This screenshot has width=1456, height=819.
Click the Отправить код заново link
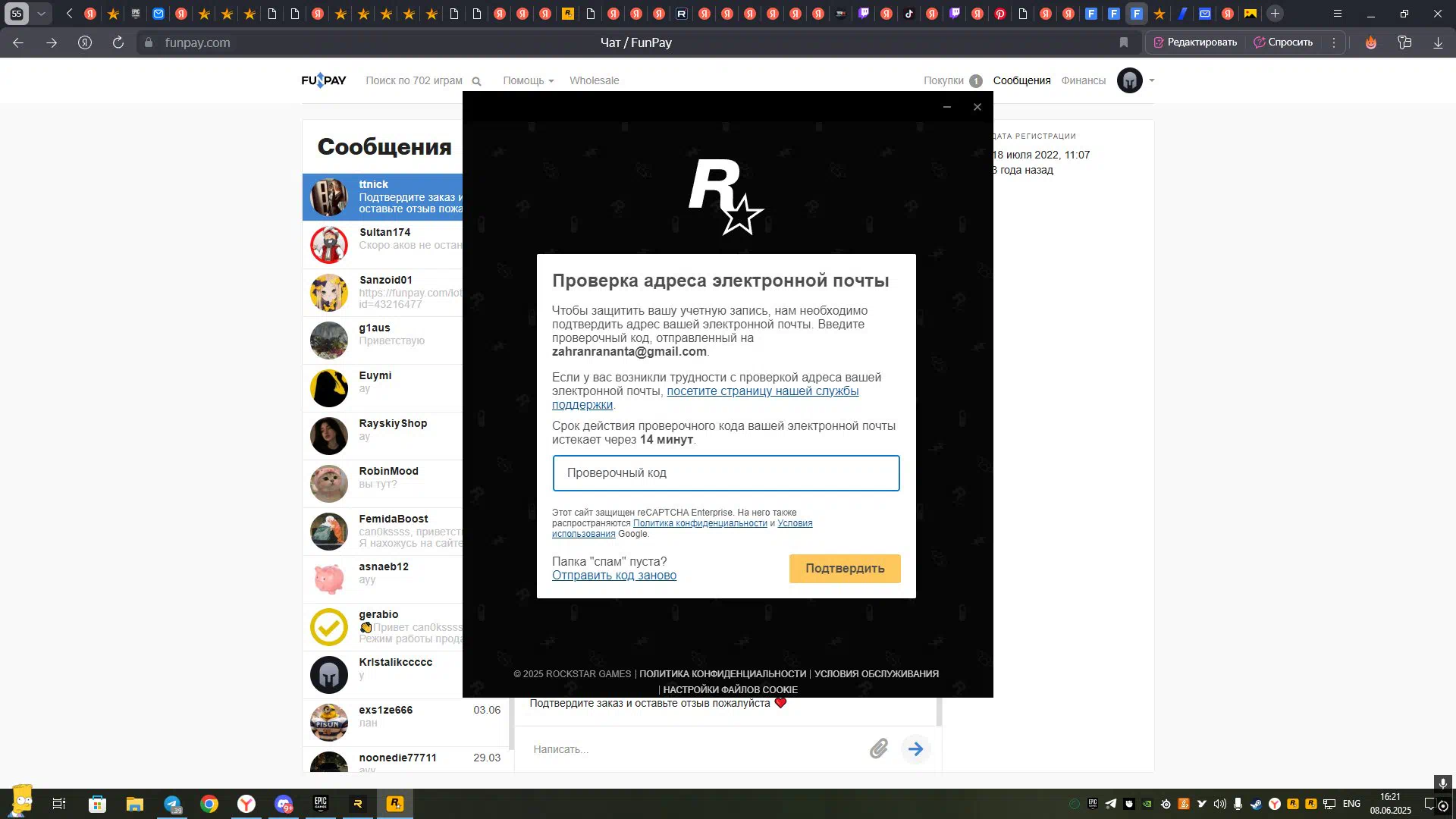[614, 576]
